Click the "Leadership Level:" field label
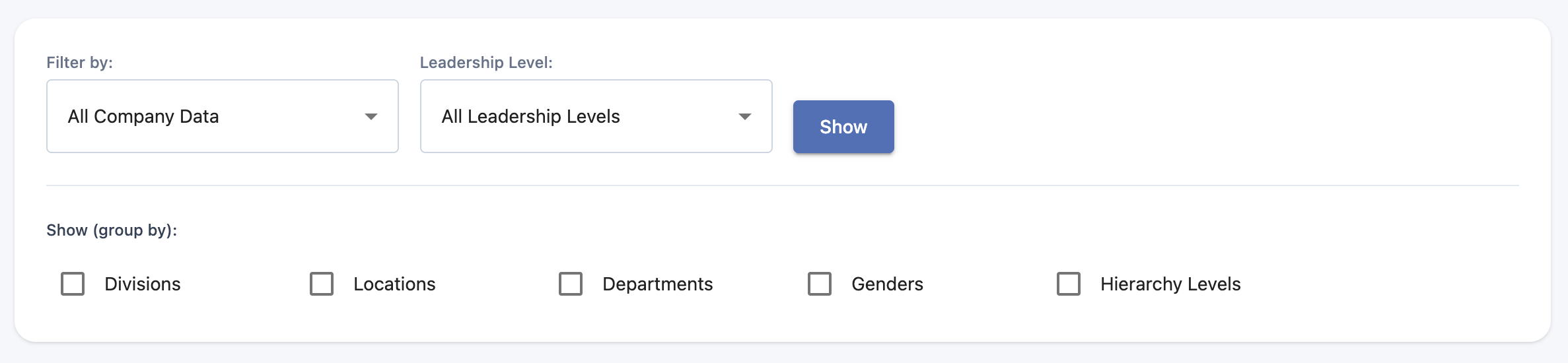The image size is (1568, 363). tap(486, 63)
